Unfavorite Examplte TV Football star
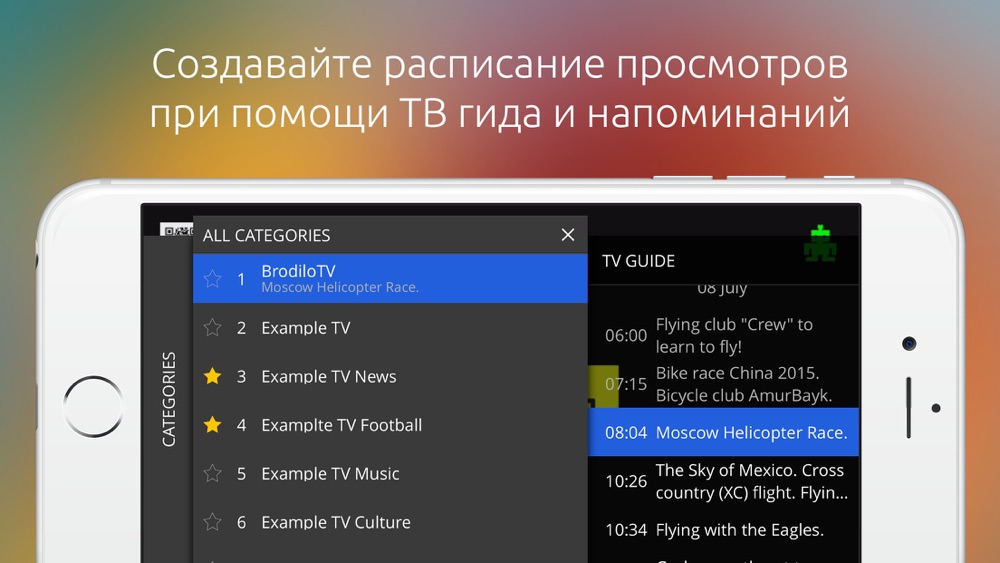Viewport: 1000px width, 563px height. tap(212, 425)
